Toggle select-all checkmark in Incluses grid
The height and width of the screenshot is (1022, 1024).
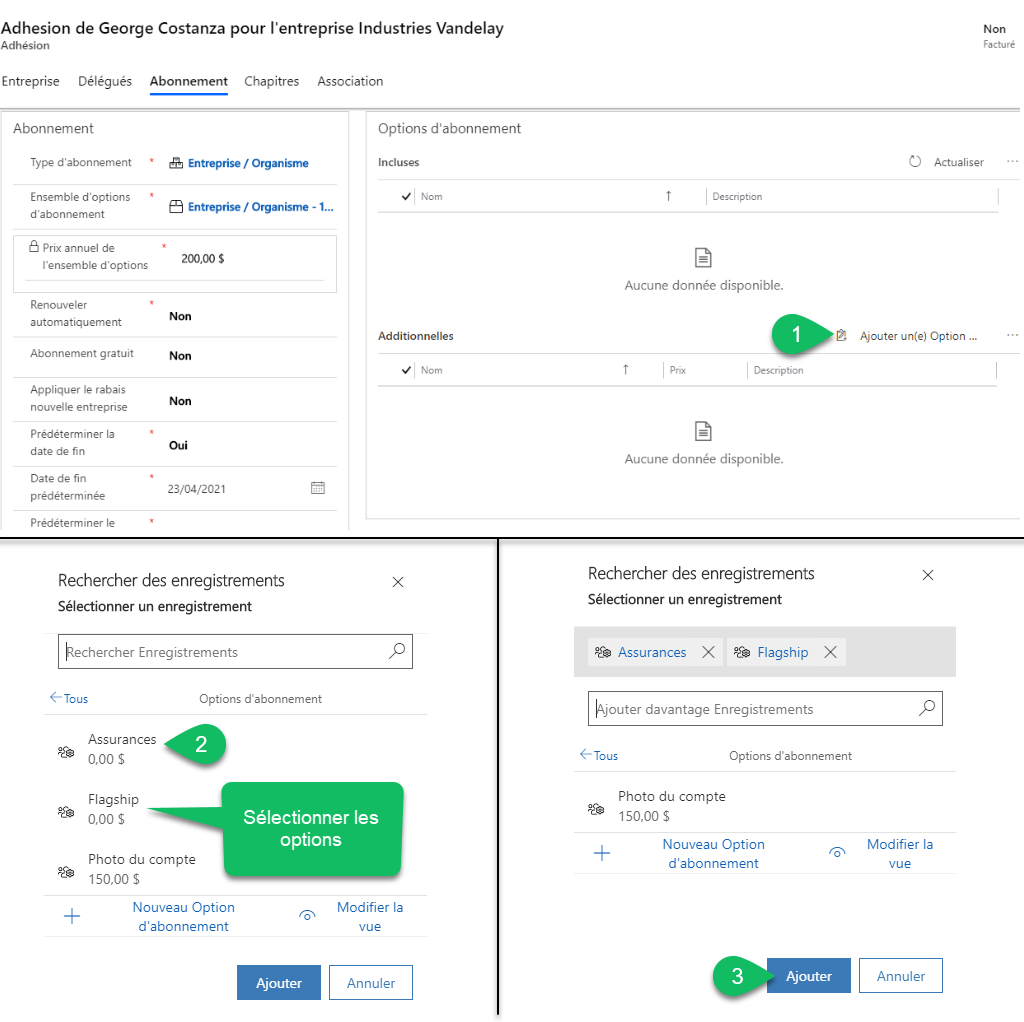coord(406,197)
